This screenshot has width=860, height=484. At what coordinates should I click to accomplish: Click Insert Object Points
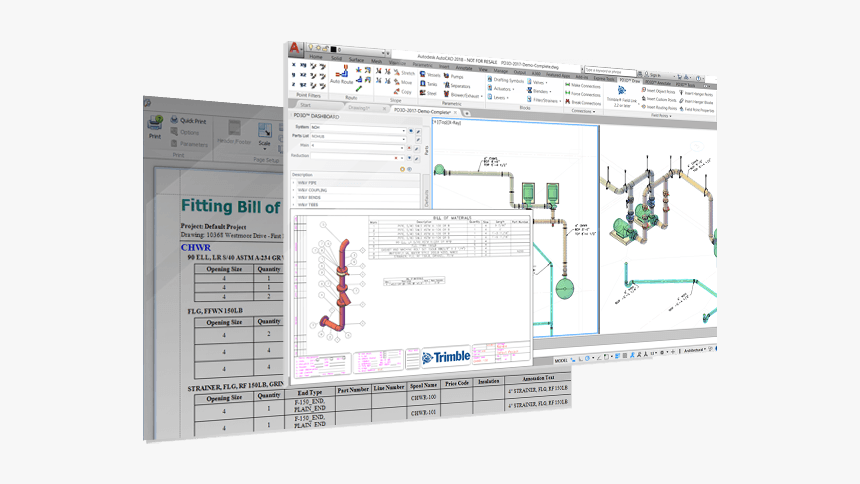pyautogui.click(x=658, y=91)
